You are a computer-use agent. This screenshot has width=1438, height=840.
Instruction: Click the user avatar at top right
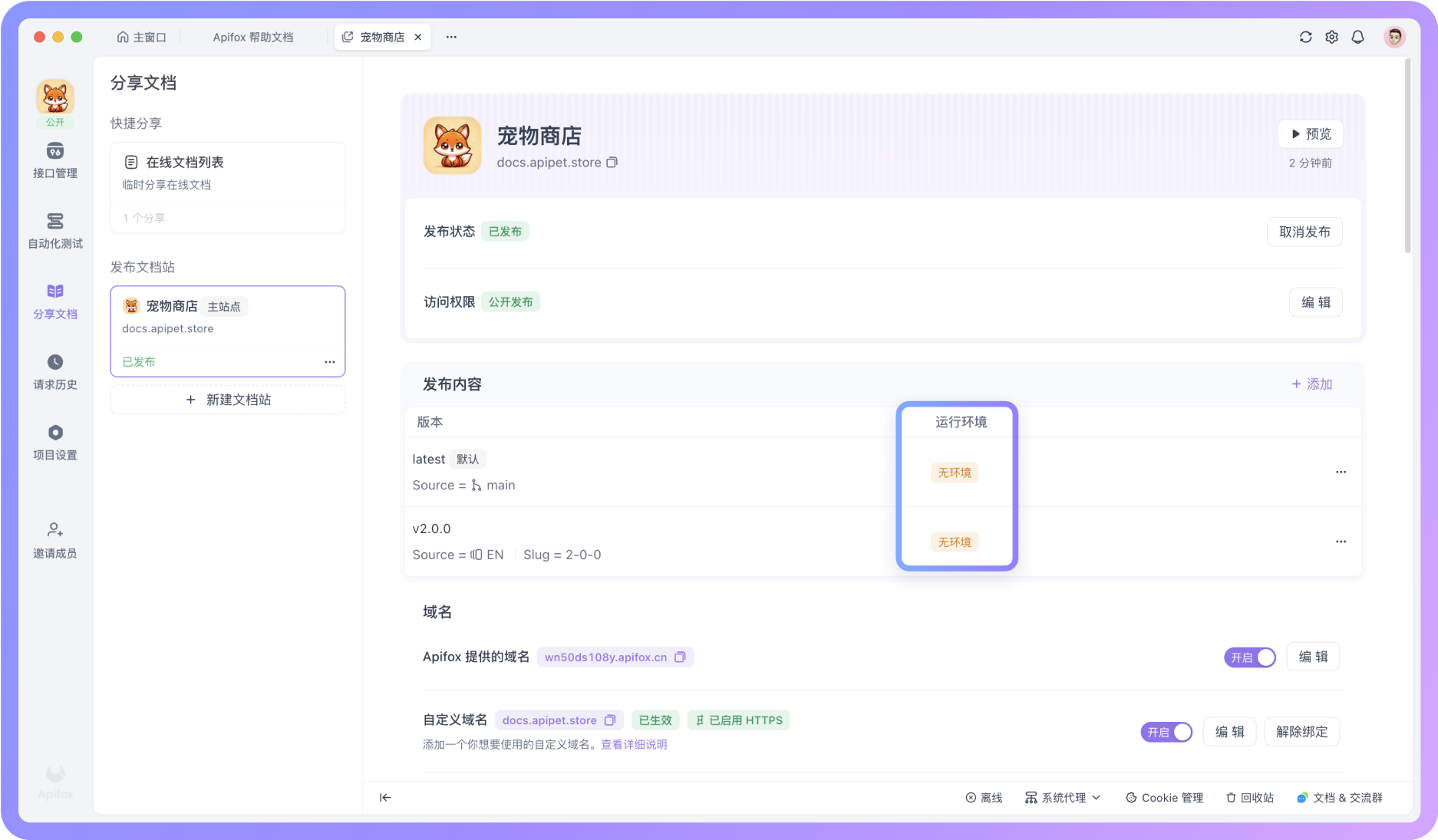1394,37
